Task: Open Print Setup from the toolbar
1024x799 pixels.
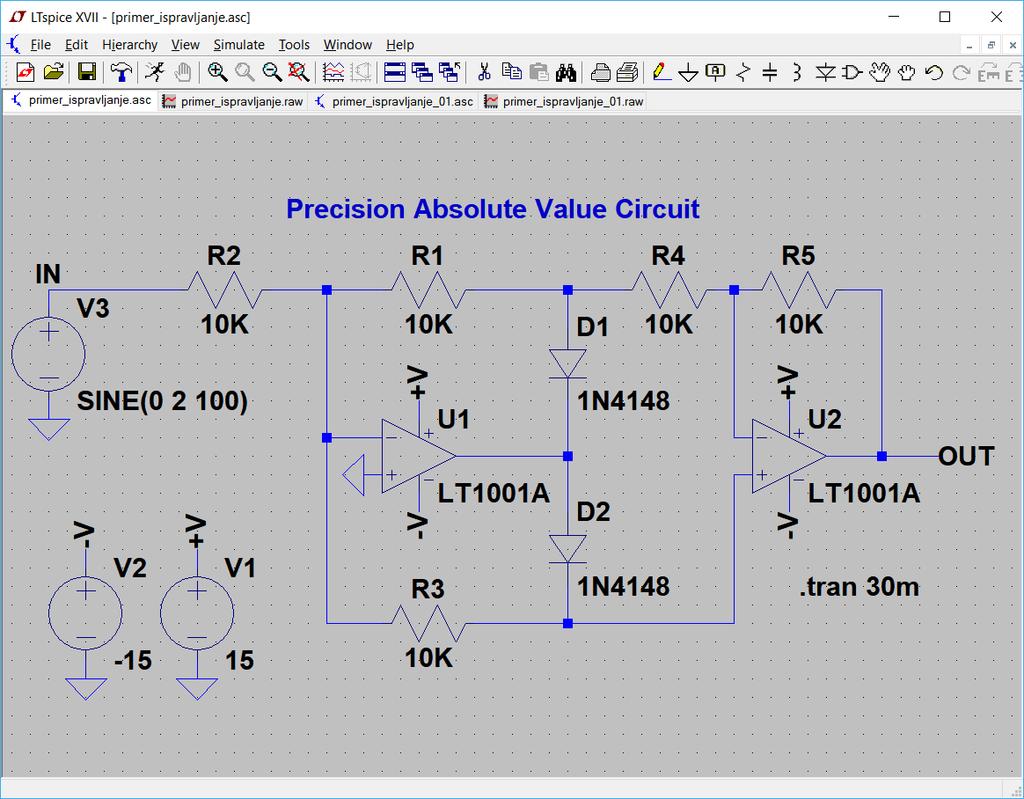Action: [600, 72]
